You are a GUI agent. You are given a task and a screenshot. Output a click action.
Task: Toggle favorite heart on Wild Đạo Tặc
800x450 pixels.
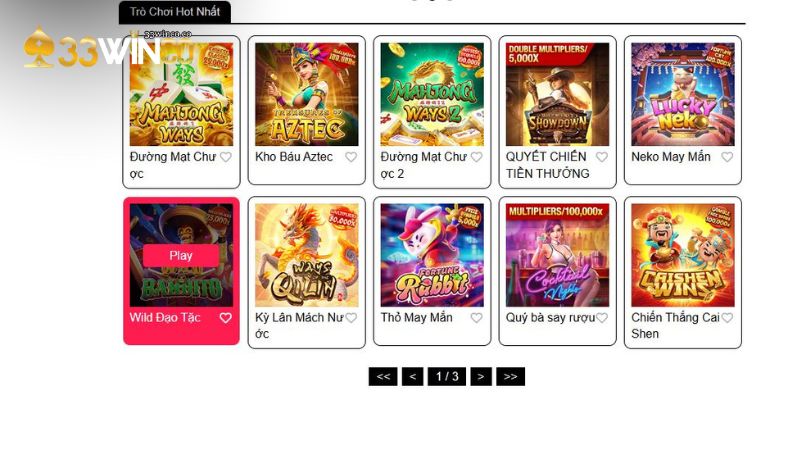pyautogui.click(x=226, y=318)
